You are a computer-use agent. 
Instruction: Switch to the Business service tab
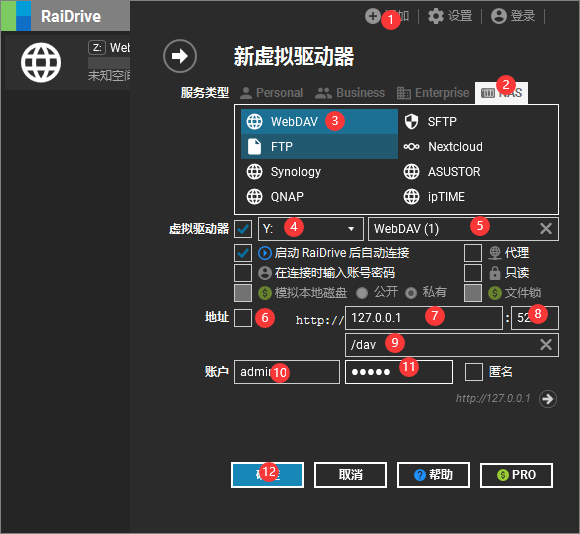[350, 92]
